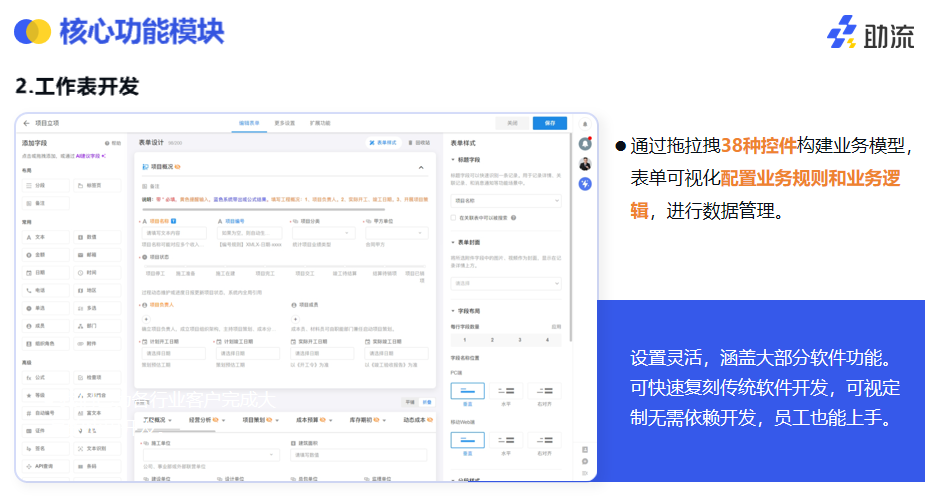The image size is (925, 502).
Task: Select the 日期 field control
Action: pyautogui.click(x=45, y=272)
